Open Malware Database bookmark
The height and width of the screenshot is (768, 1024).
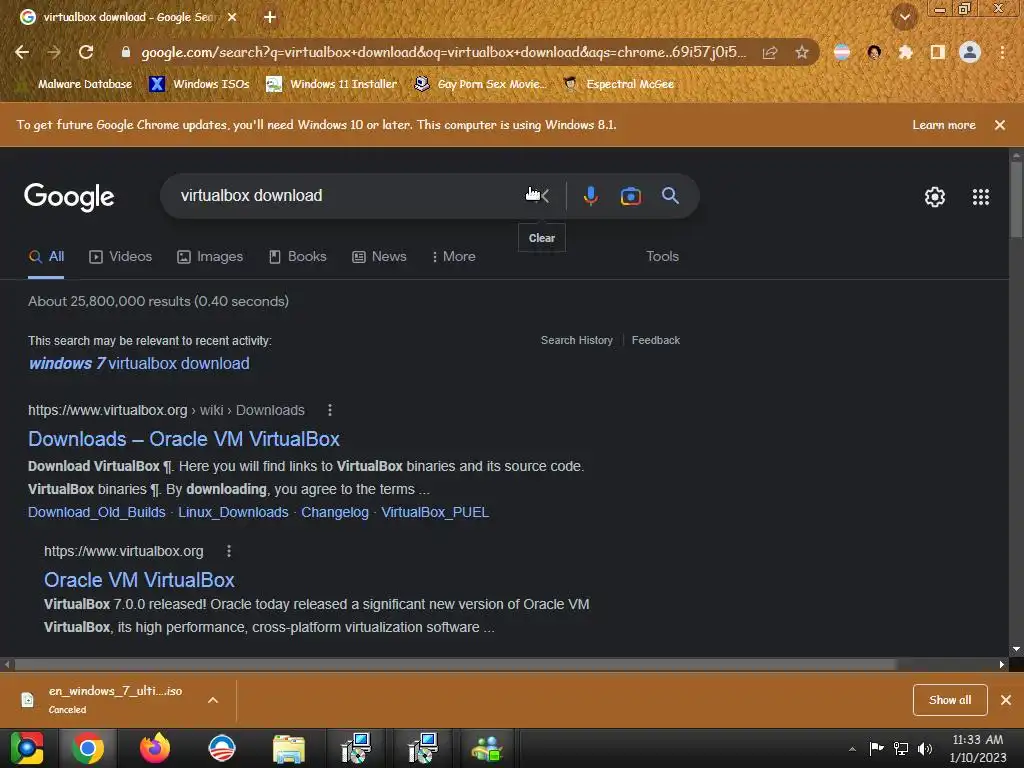point(76,84)
